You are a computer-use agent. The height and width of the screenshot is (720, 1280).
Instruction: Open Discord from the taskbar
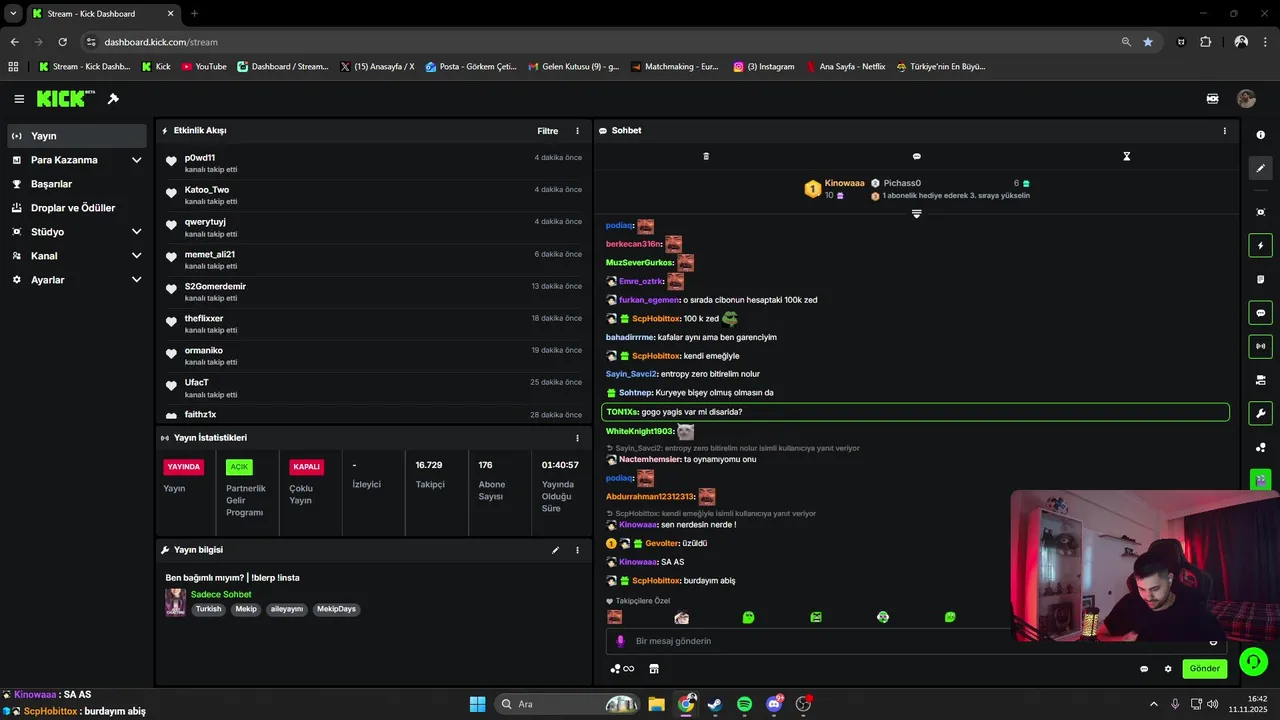click(775, 704)
